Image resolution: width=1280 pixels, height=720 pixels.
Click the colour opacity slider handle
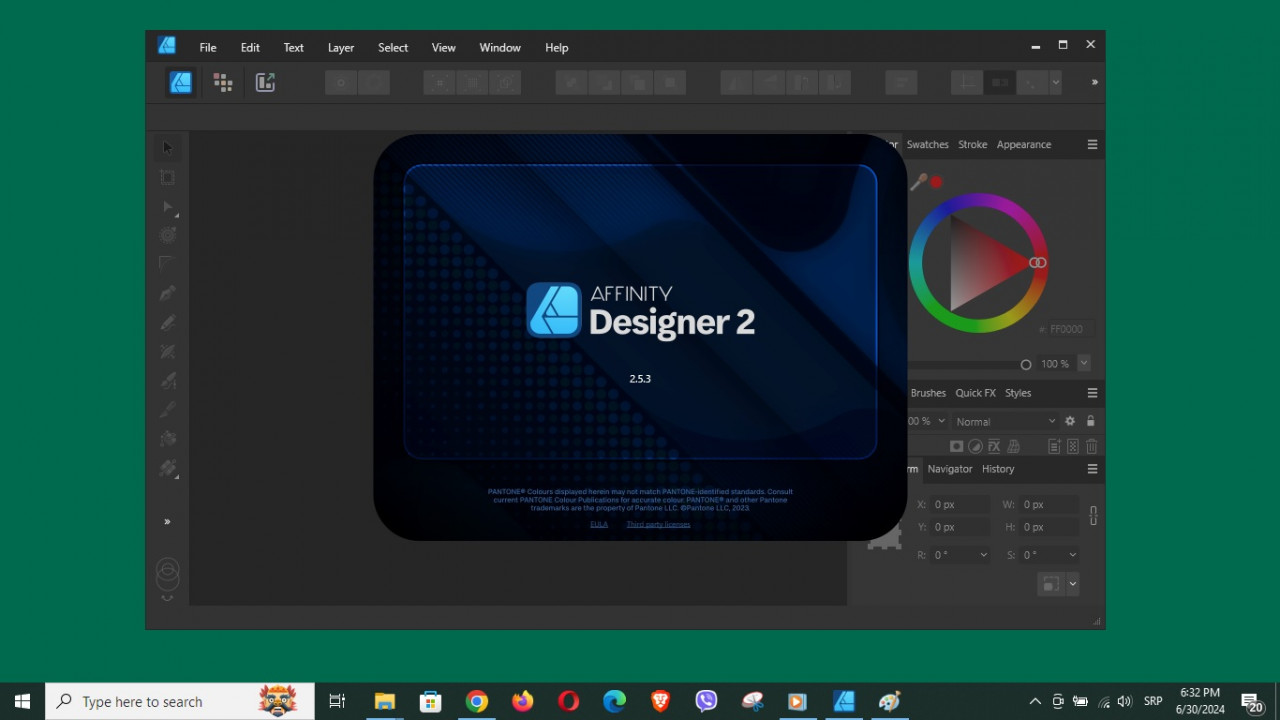point(1026,365)
